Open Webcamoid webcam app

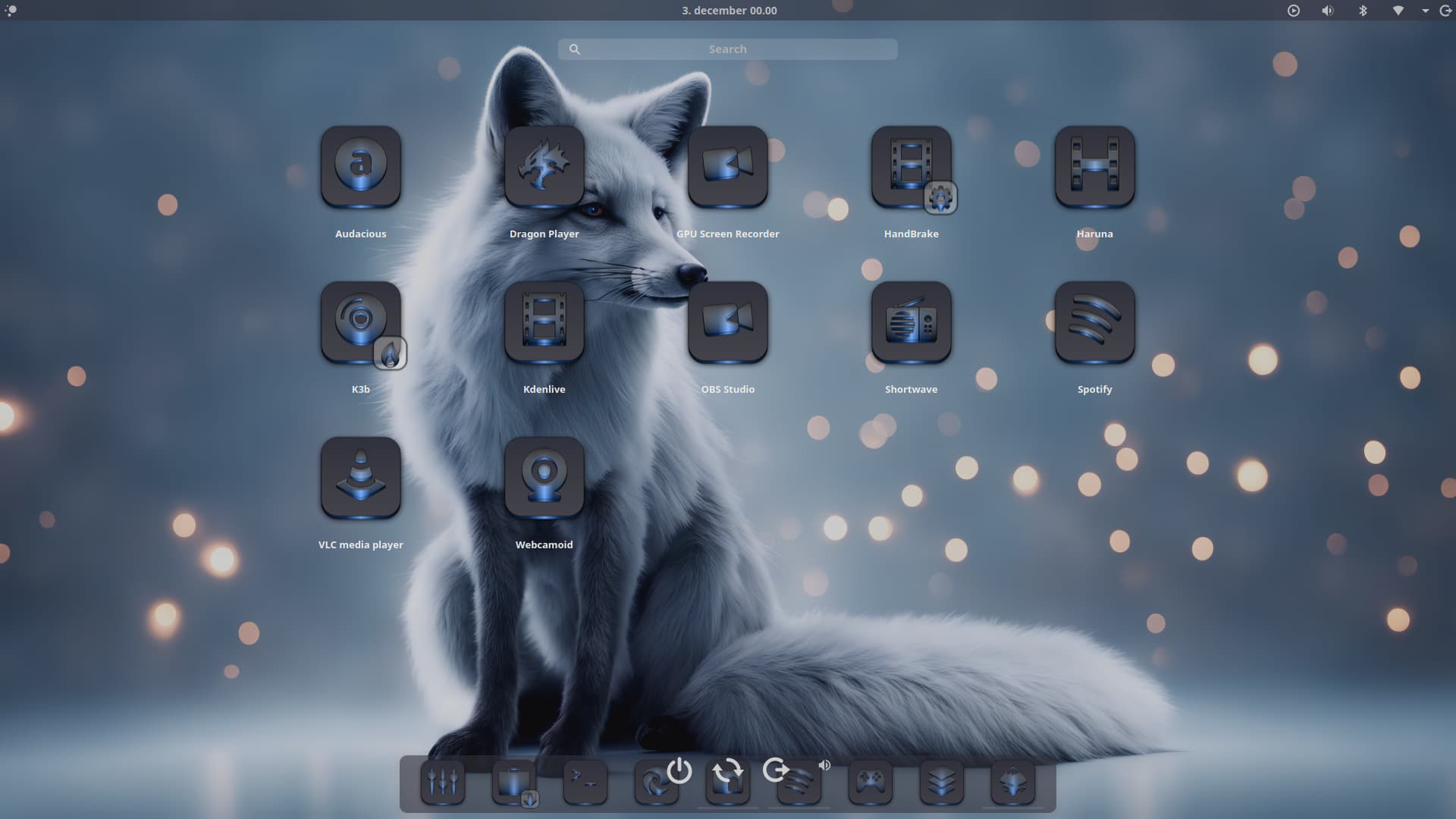pyautogui.click(x=544, y=478)
